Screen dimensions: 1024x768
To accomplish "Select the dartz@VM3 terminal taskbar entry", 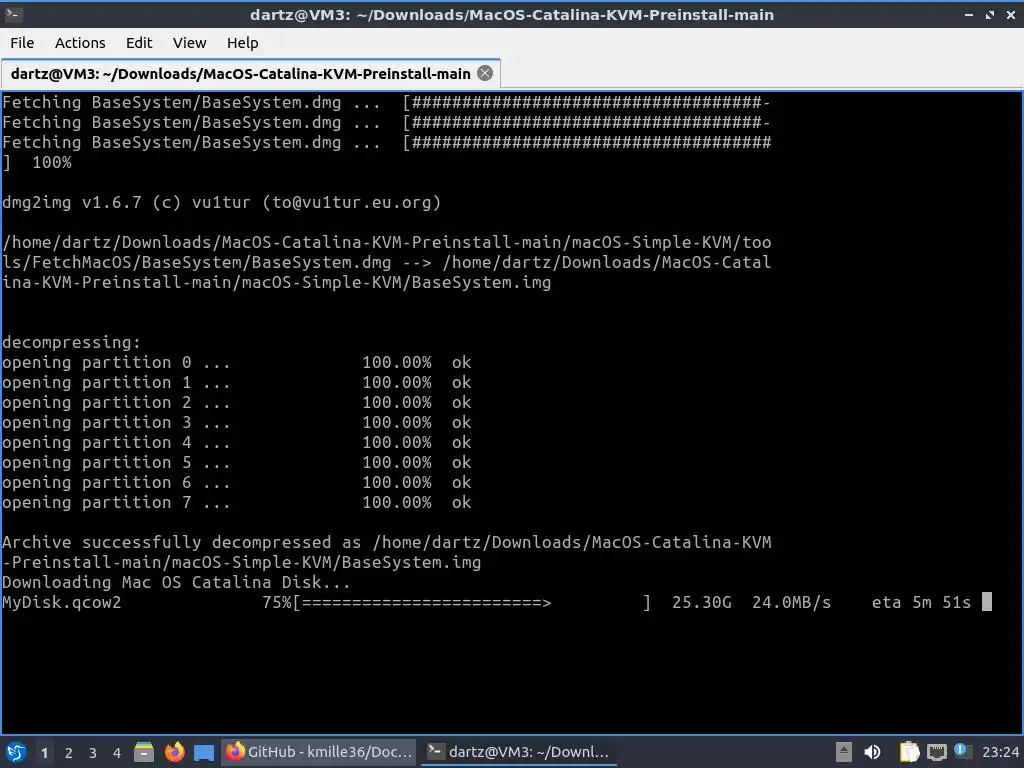I will pyautogui.click(x=519, y=752).
